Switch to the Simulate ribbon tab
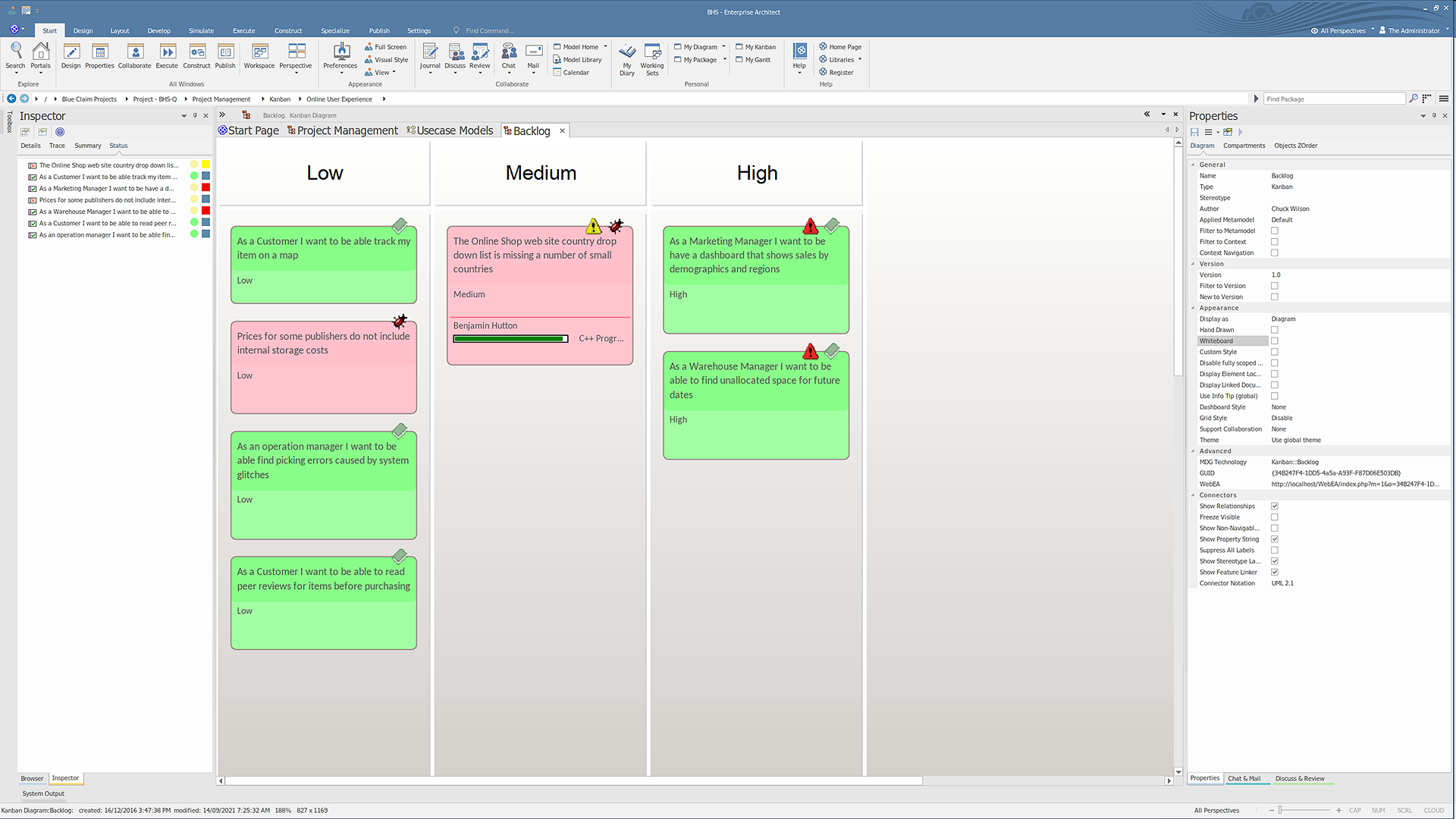The height and width of the screenshot is (819, 1456). 201,31
